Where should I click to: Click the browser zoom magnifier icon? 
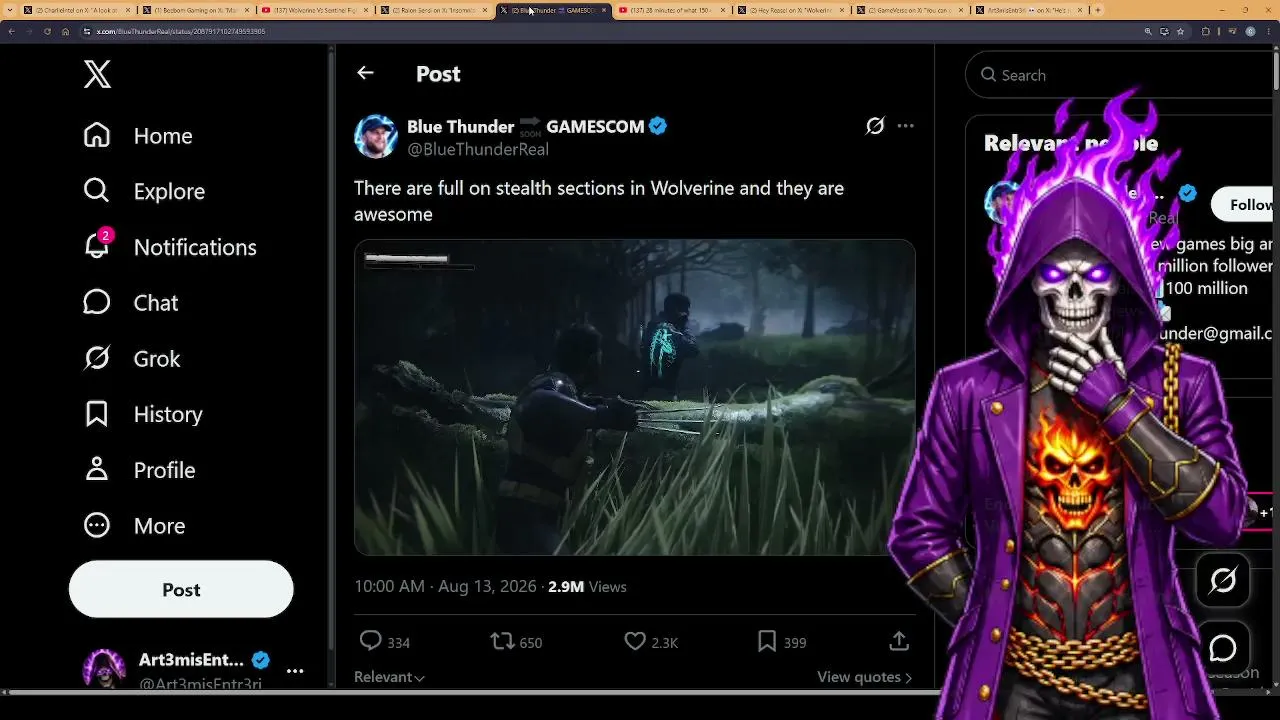[x=1148, y=31]
